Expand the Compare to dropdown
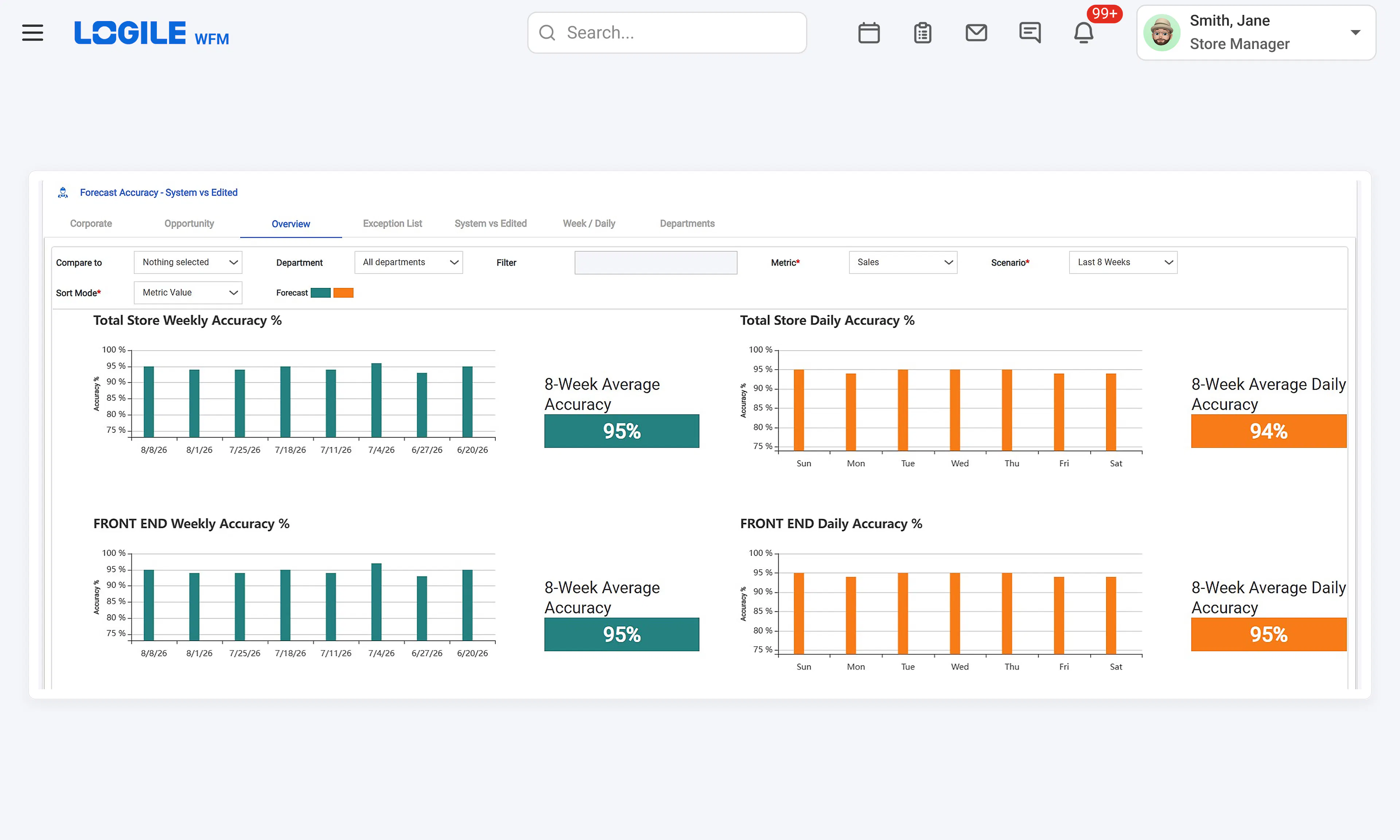 click(188, 262)
